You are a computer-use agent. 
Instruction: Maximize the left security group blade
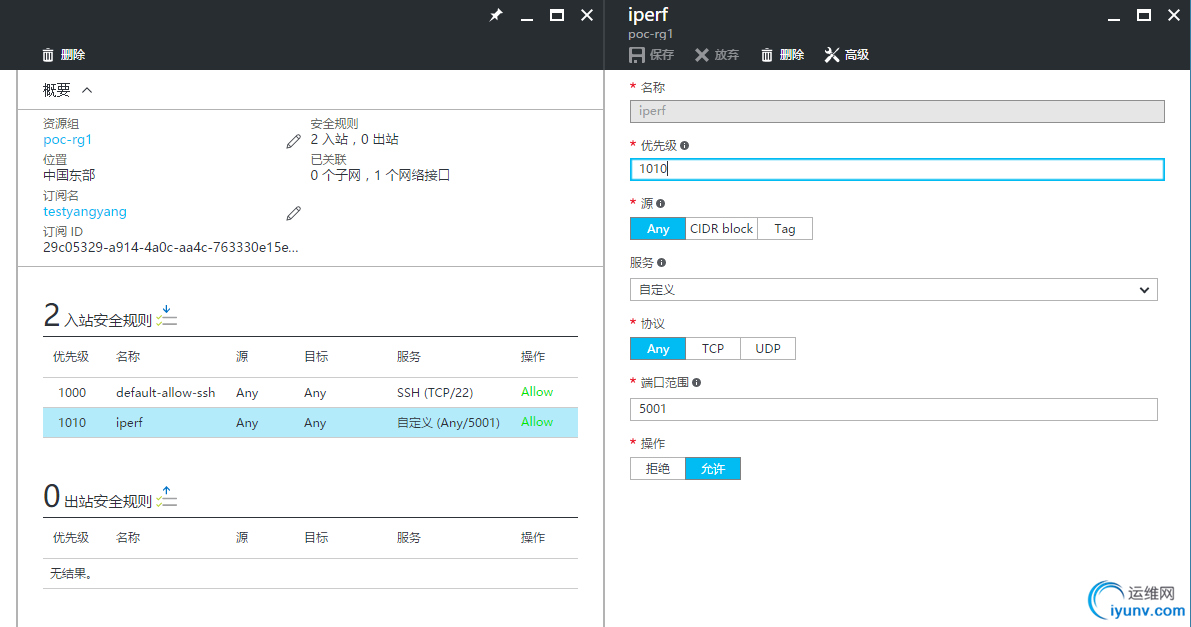[557, 15]
